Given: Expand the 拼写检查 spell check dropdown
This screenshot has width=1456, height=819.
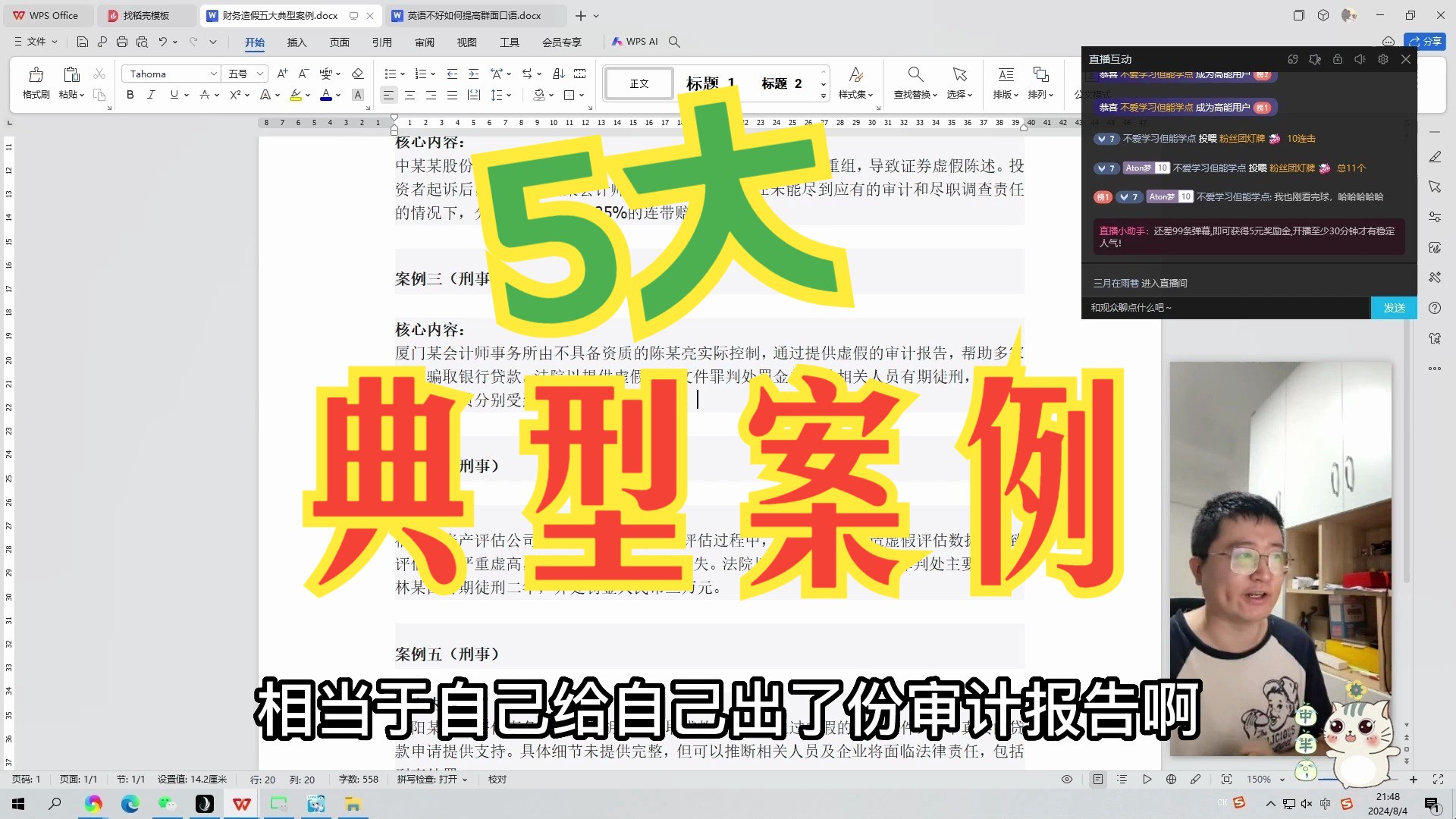Looking at the screenshot, I should coord(465,780).
